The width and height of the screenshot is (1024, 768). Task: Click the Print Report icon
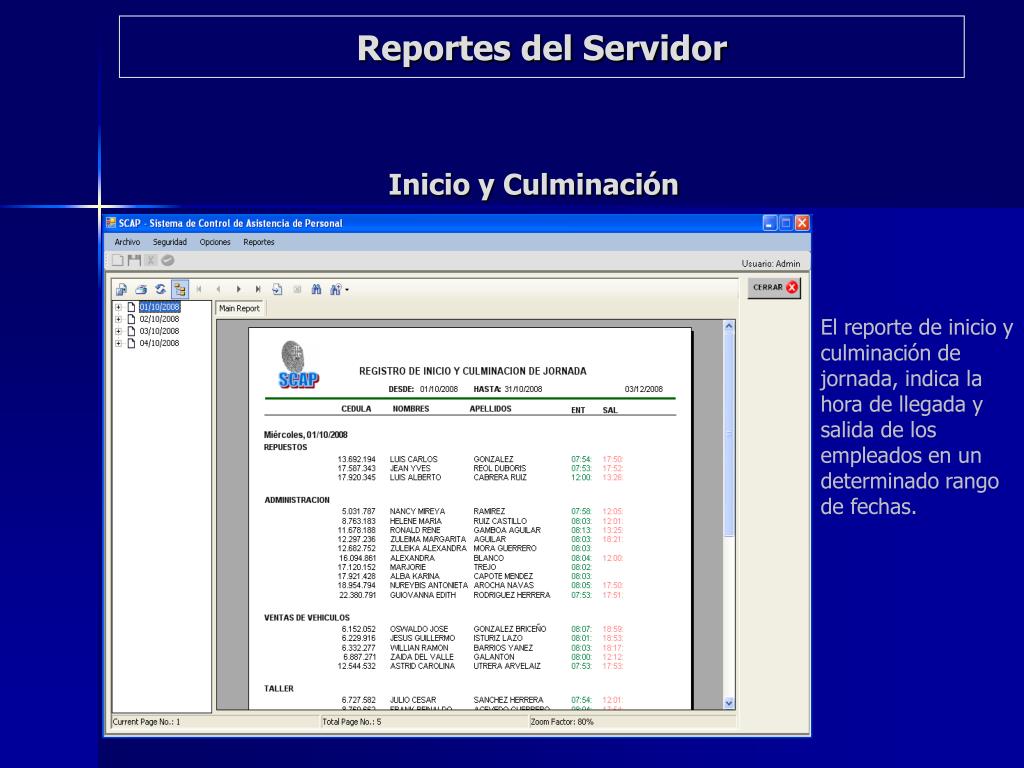(x=141, y=289)
